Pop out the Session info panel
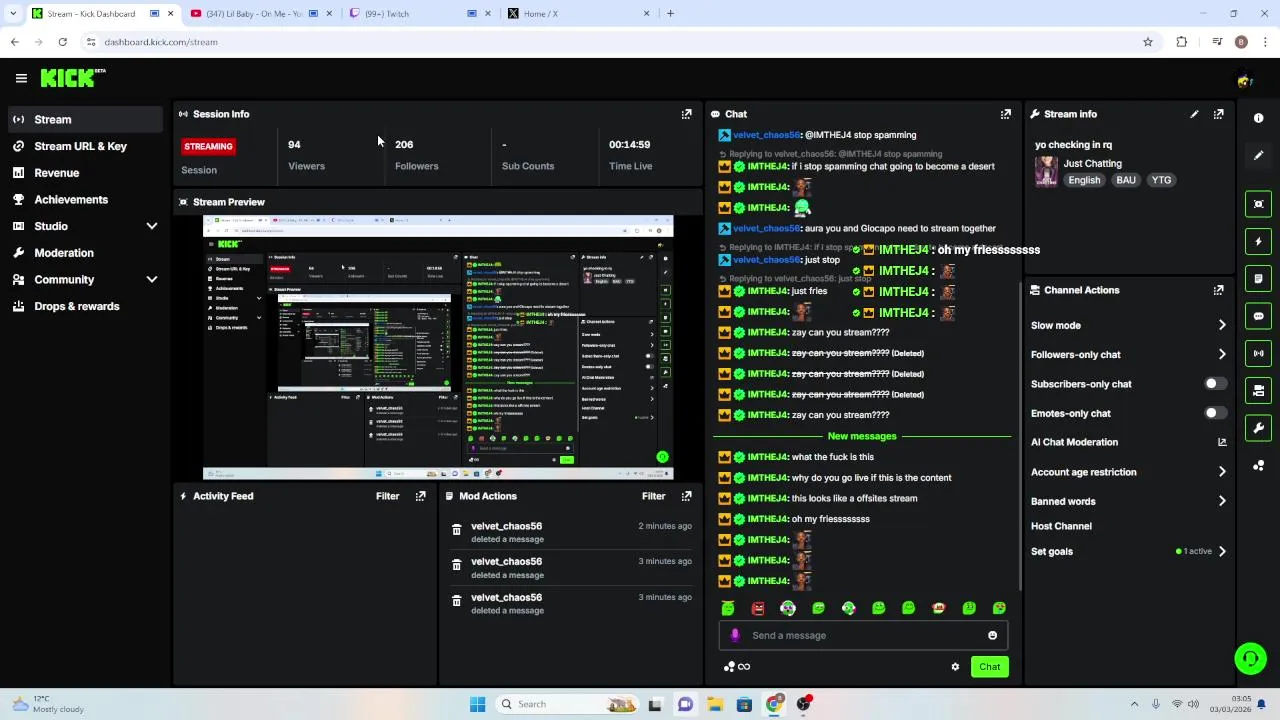1280x720 pixels. click(686, 114)
